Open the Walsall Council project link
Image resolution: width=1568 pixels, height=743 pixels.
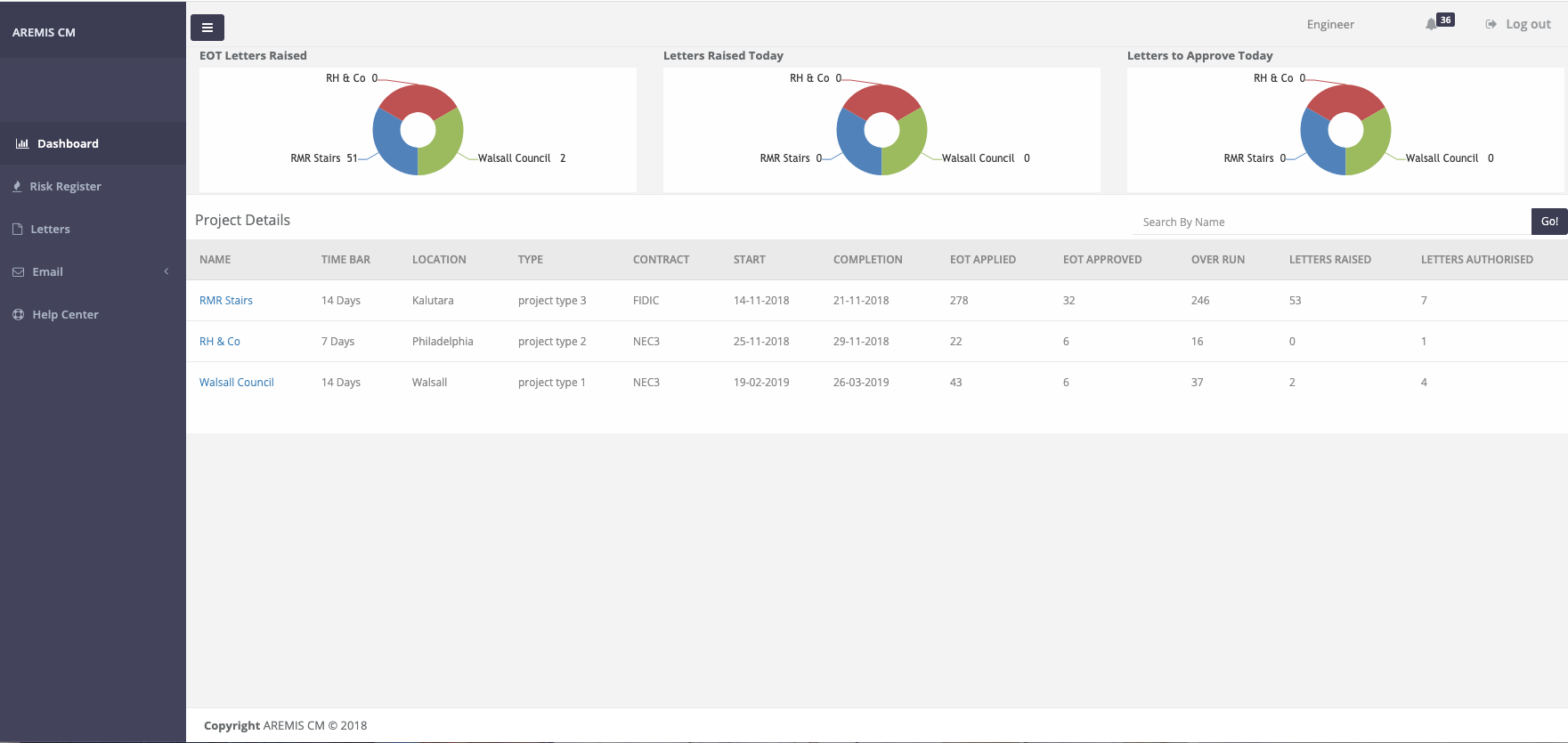tap(237, 383)
